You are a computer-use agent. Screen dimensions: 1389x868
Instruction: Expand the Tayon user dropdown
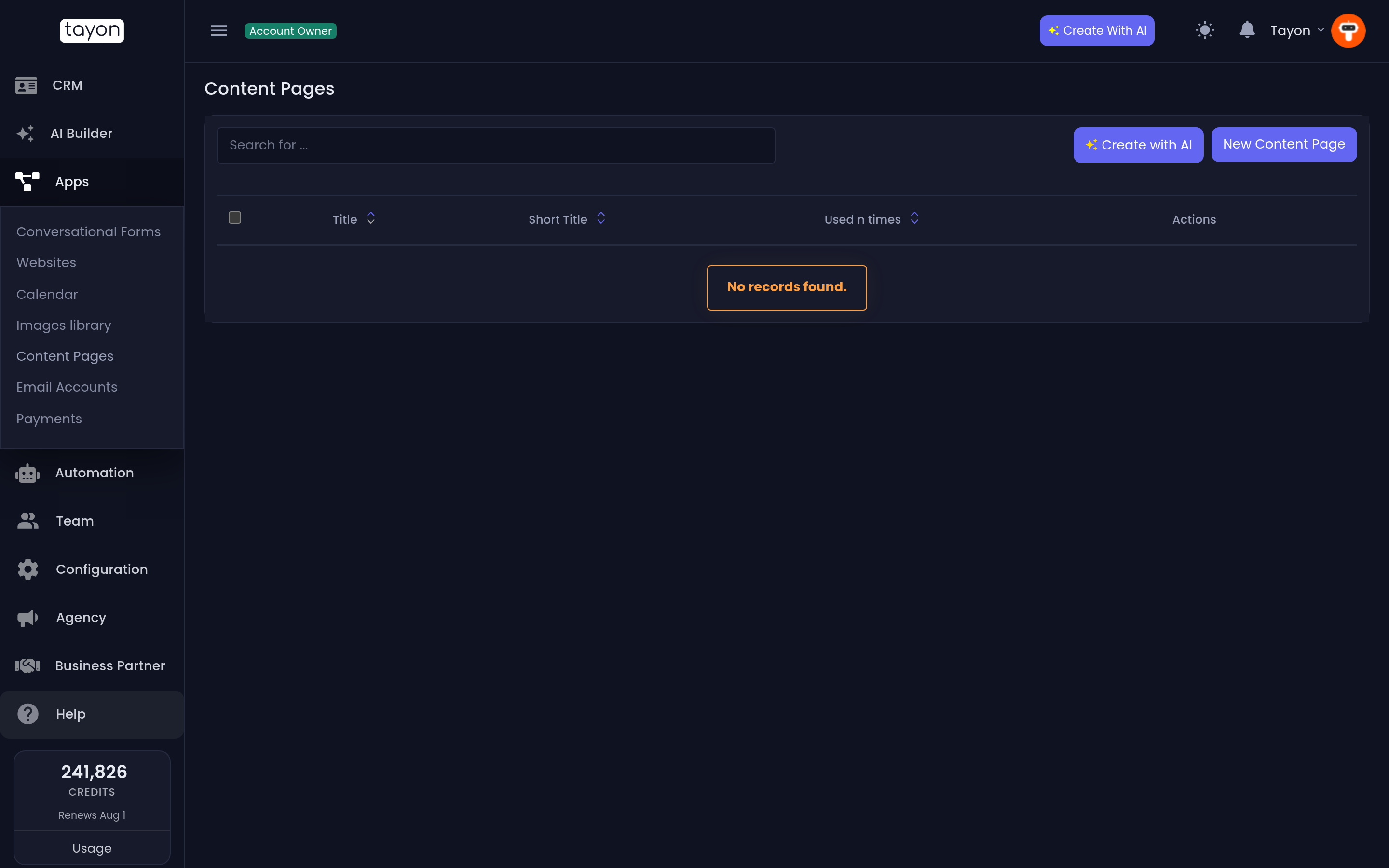tap(1296, 30)
